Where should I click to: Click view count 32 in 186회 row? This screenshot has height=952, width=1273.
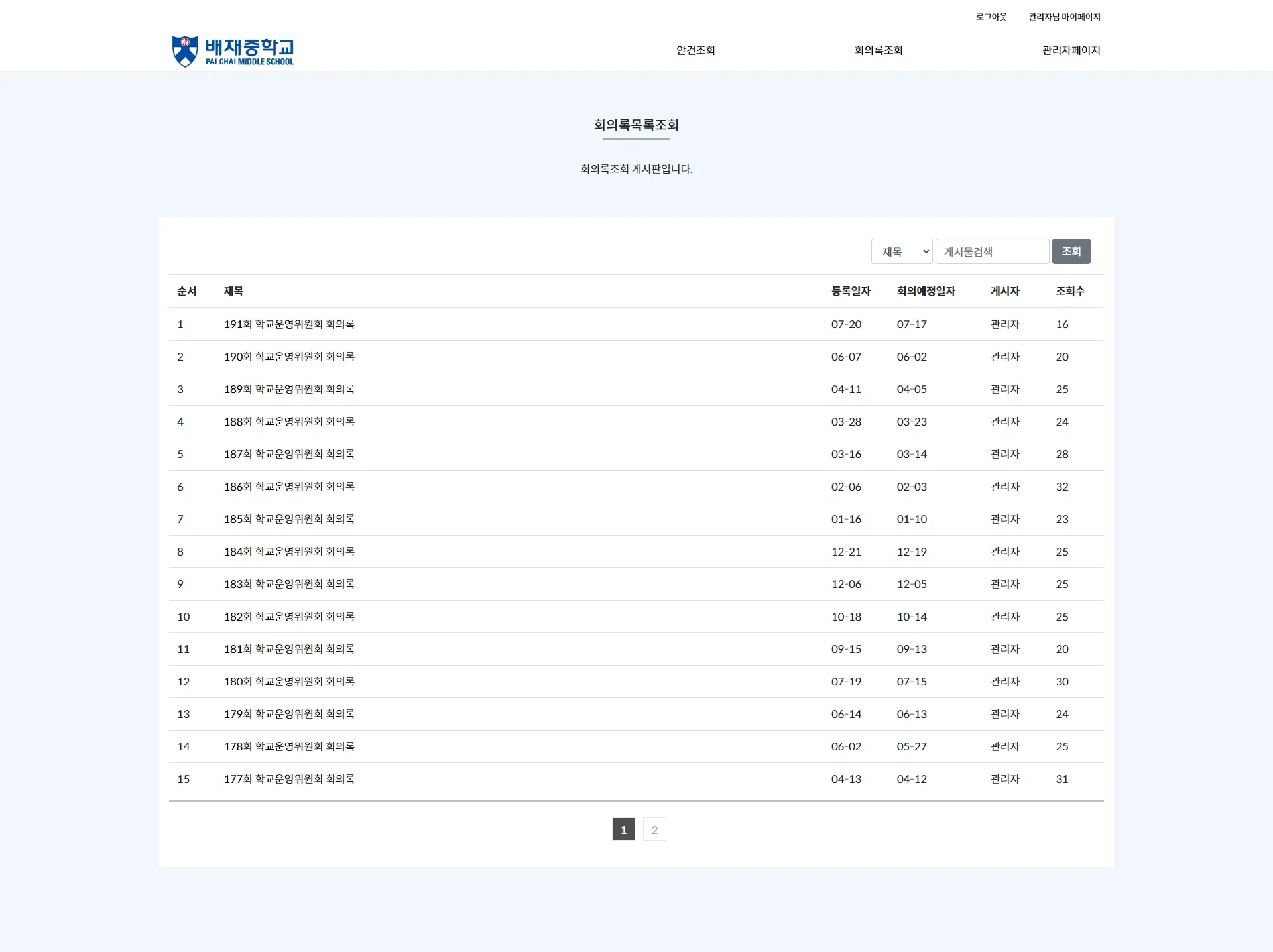point(1062,487)
